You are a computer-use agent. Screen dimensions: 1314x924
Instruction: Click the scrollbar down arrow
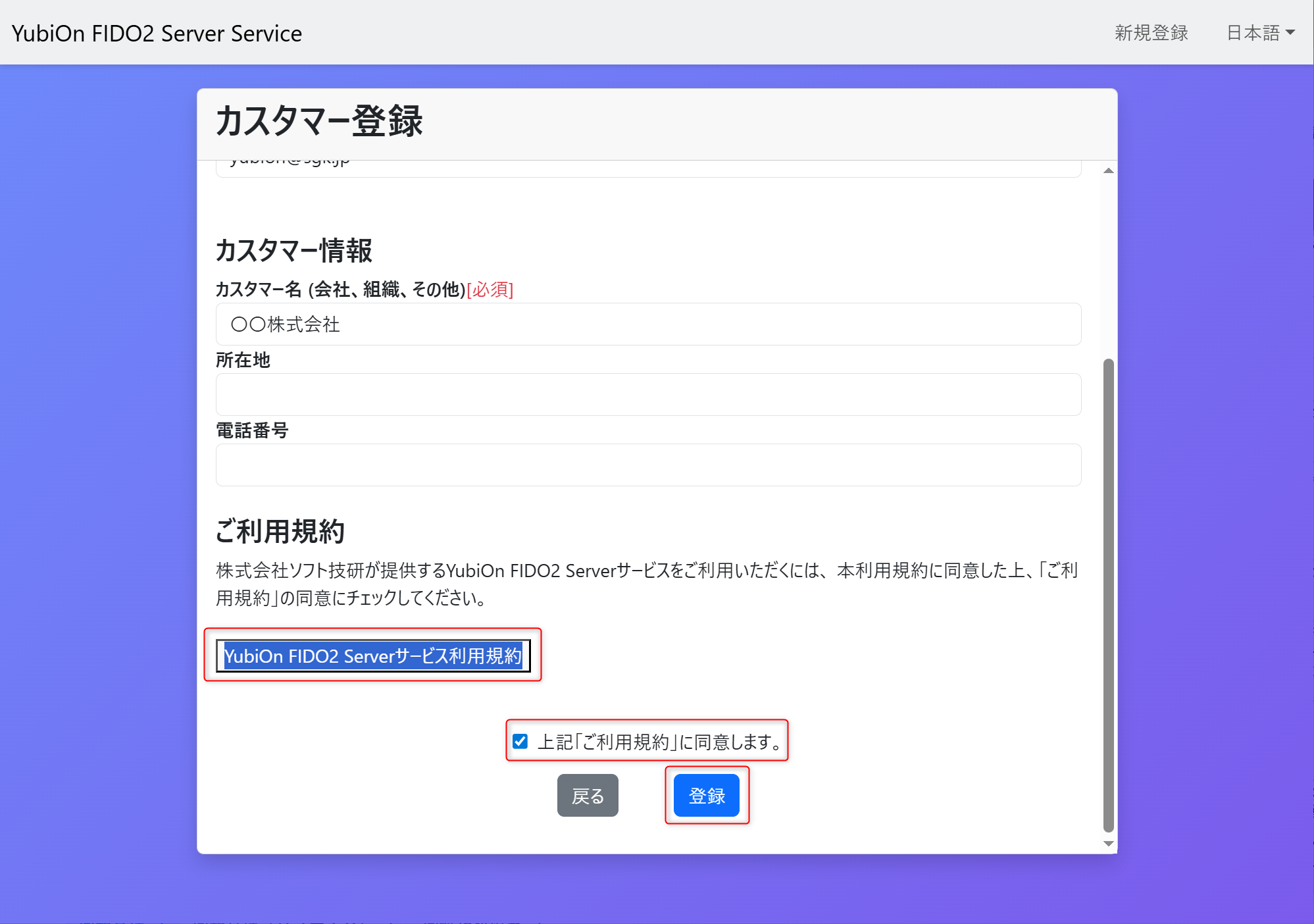[x=1109, y=844]
